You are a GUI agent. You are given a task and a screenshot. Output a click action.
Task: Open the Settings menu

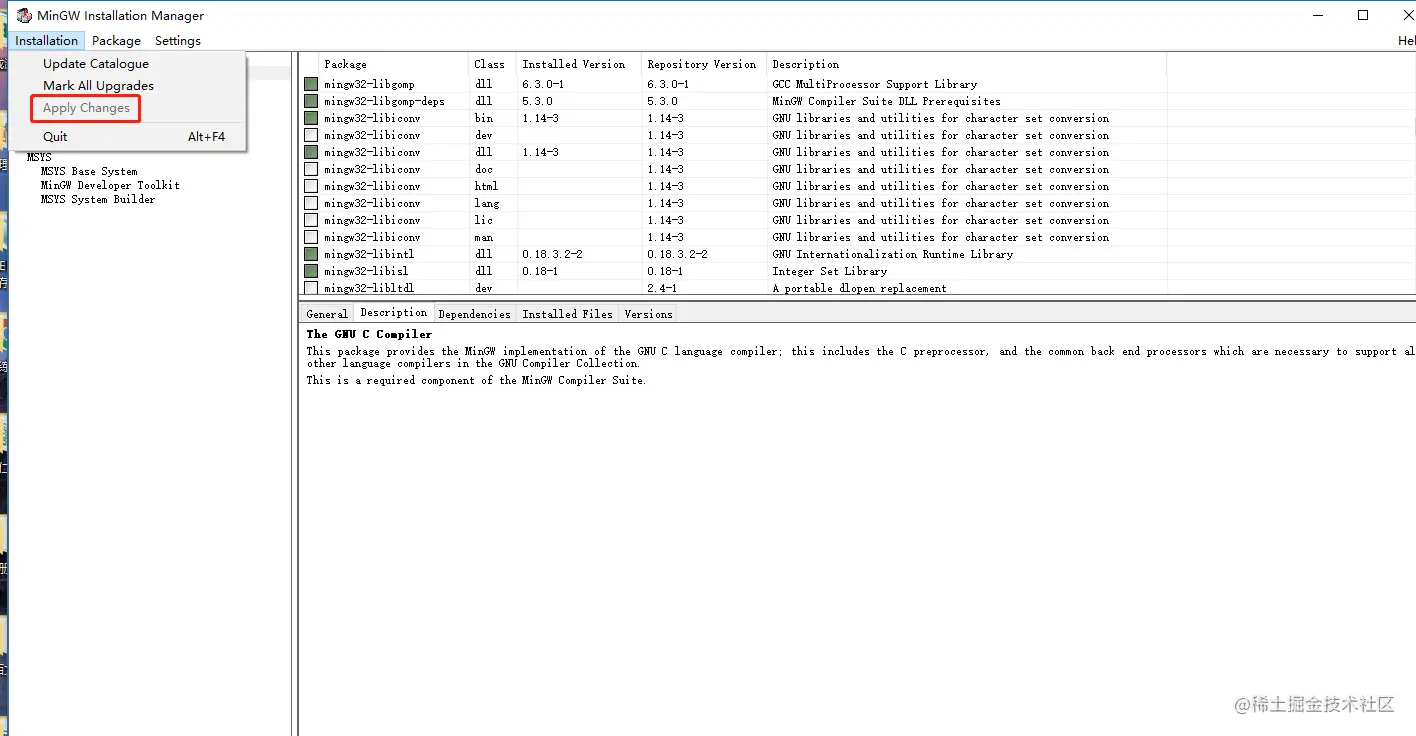coord(178,41)
